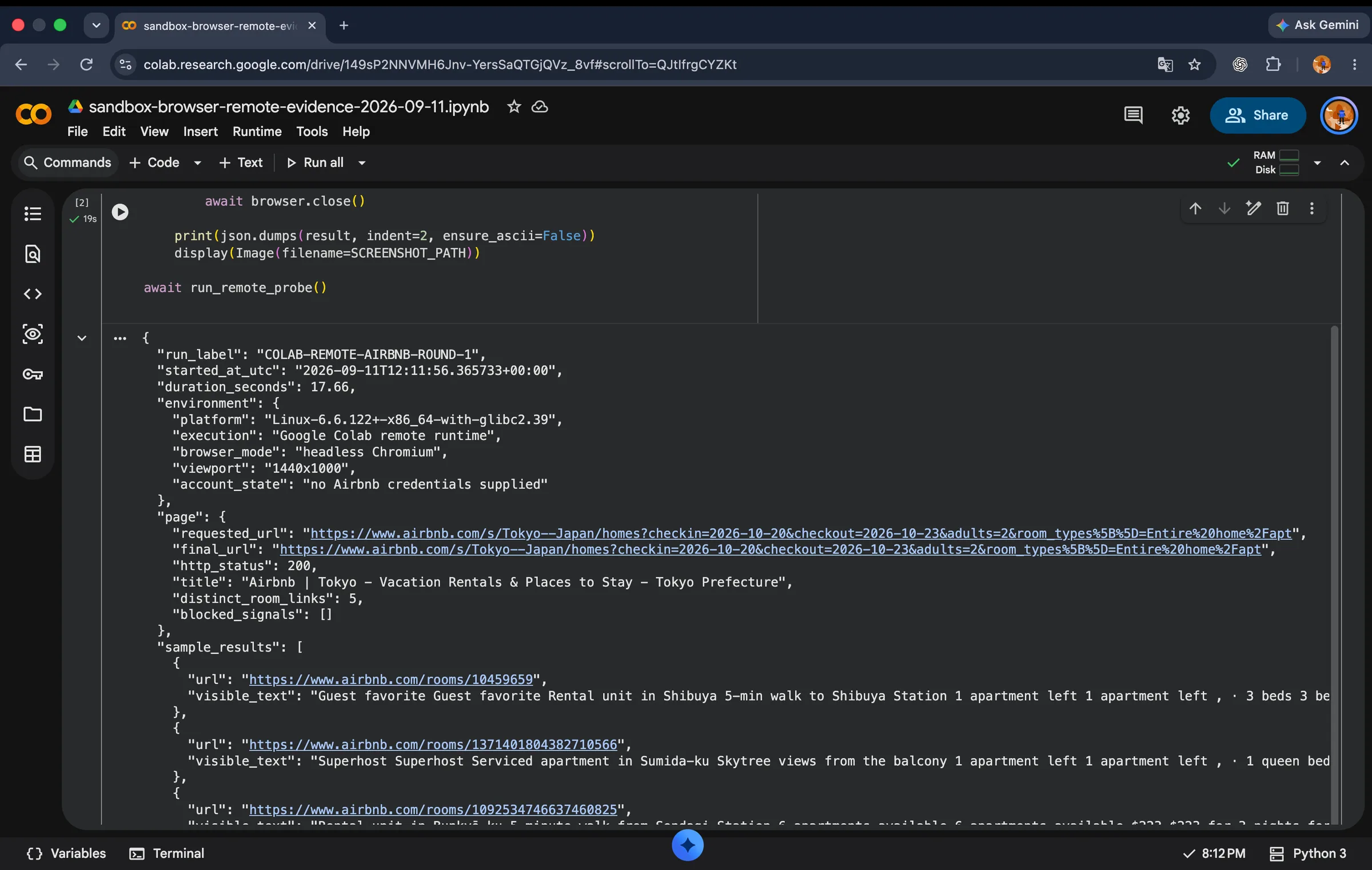This screenshot has height=870, width=1372.
Task: Open the Table of contents sidebar icon
Action: (x=33, y=214)
